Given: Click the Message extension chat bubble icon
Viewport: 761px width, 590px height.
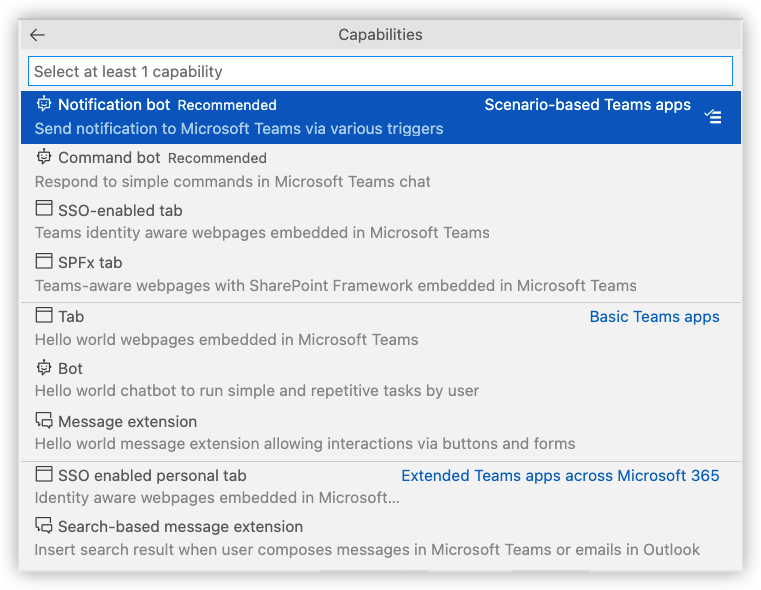Looking at the screenshot, I should click(x=44, y=420).
